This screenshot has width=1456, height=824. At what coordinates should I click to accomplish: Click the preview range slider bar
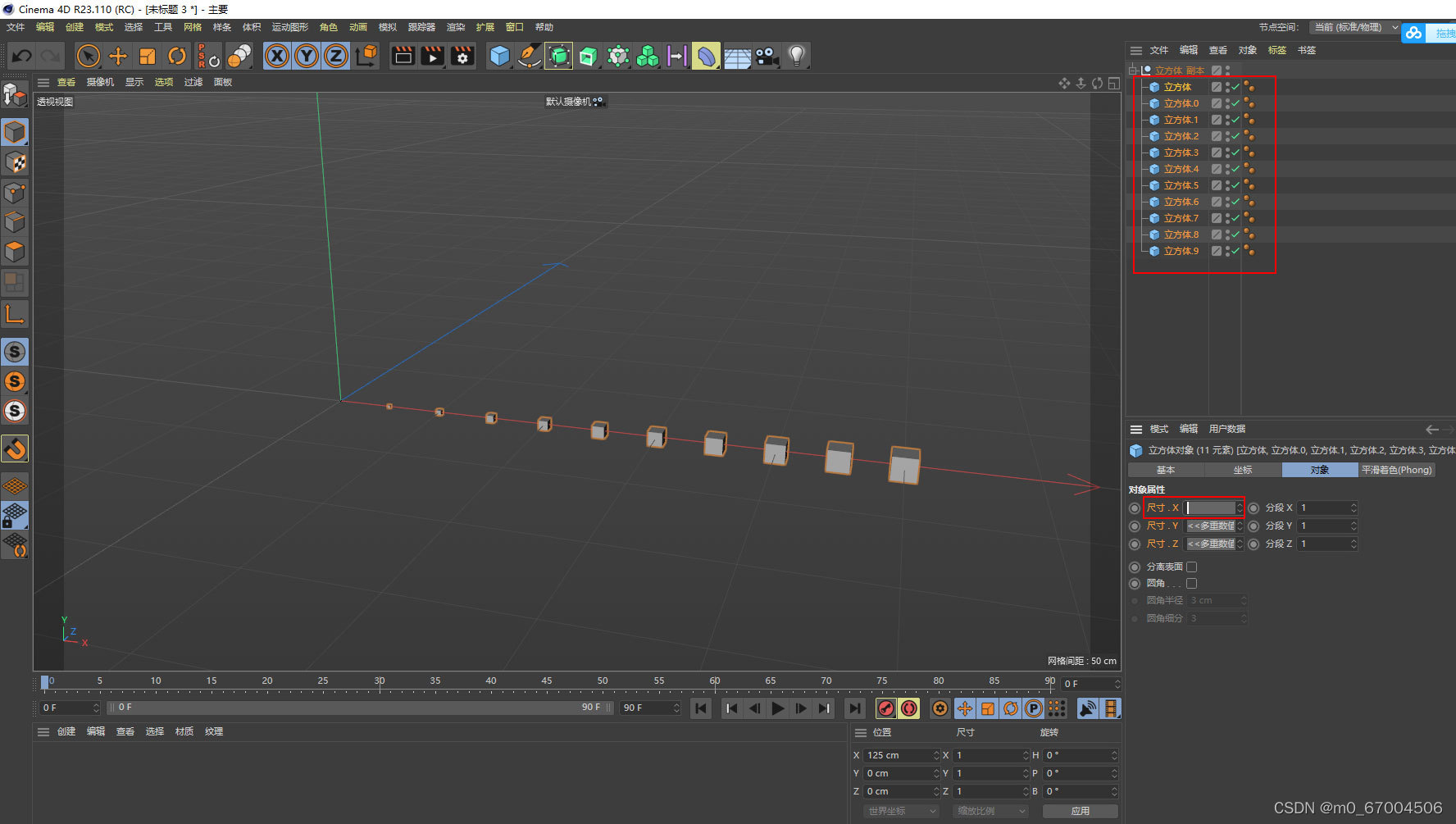click(361, 708)
